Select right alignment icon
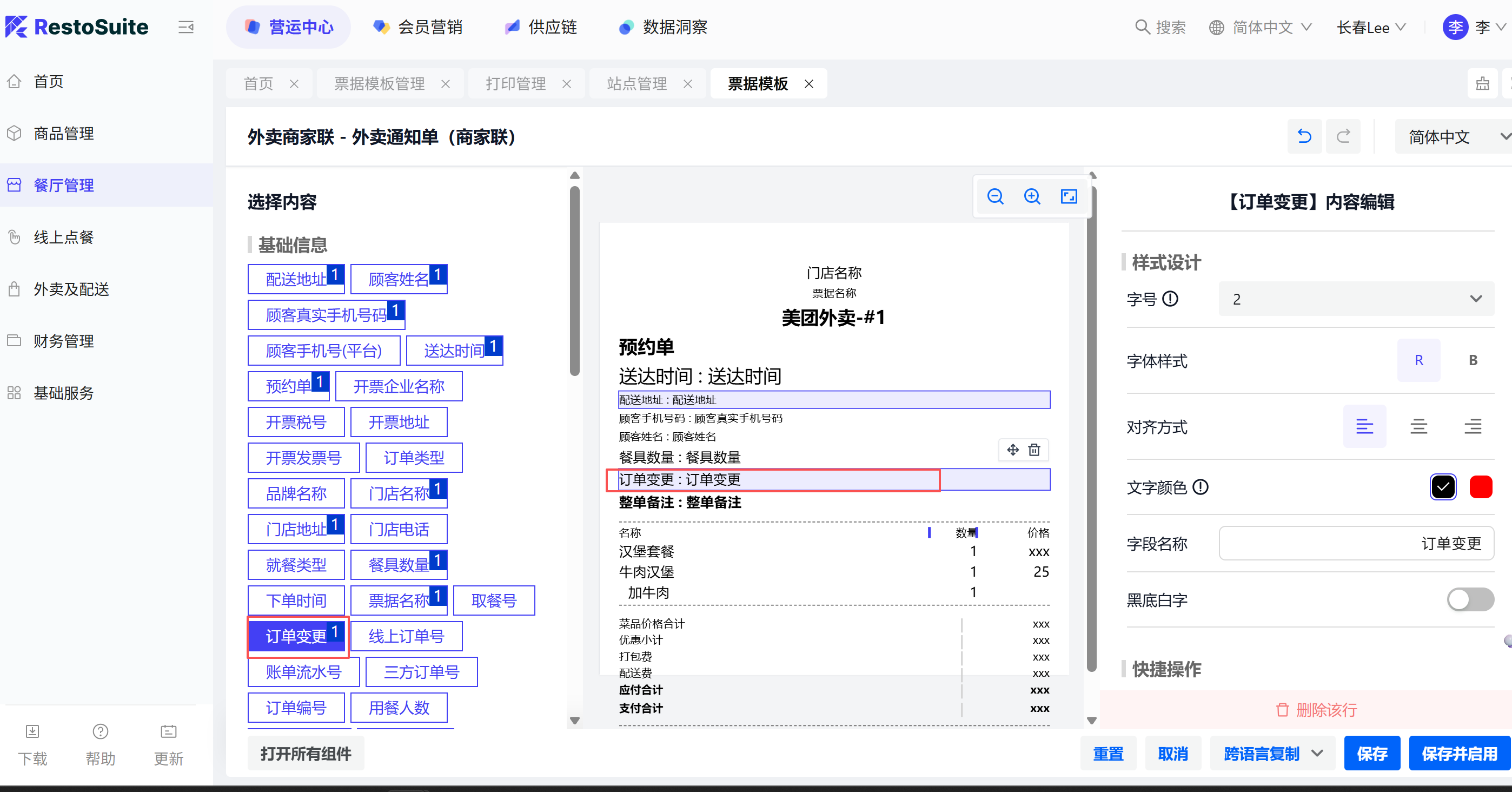The image size is (1512, 792). [1472, 426]
